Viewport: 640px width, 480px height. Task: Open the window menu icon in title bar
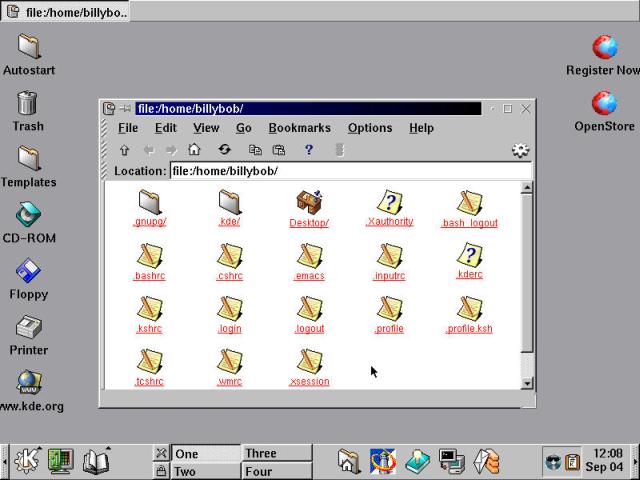[109, 108]
